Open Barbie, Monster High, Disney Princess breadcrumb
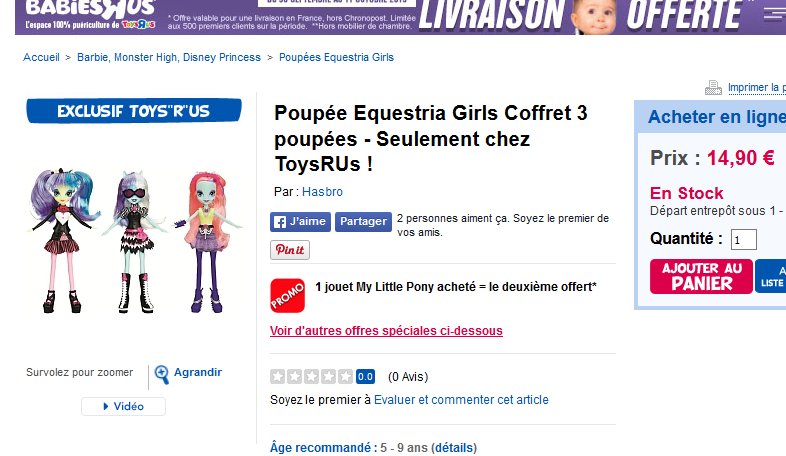 (169, 57)
